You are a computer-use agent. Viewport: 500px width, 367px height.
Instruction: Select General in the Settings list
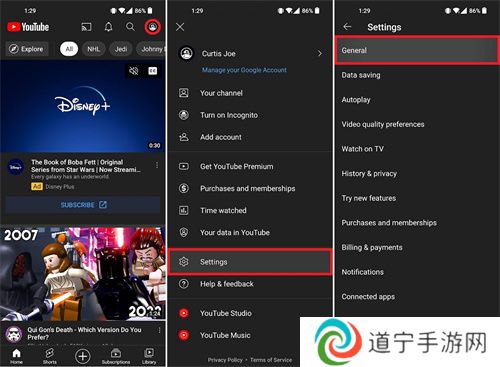[x=417, y=50]
